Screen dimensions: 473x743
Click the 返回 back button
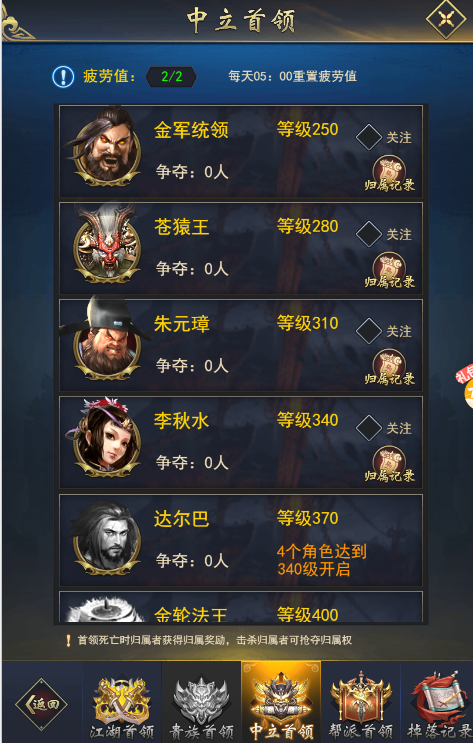tap(41, 705)
